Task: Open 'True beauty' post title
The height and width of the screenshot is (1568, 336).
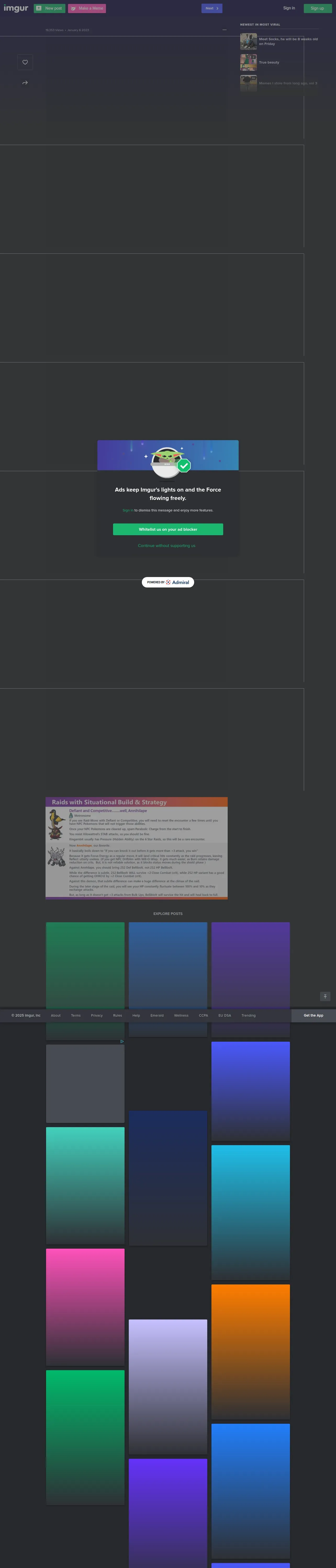Action: pos(269,63)
